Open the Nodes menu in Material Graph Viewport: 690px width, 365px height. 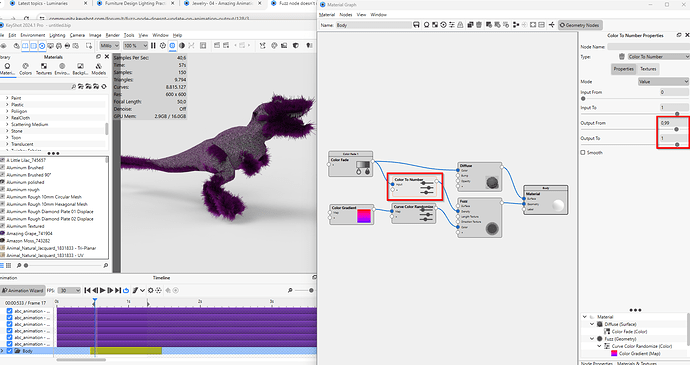click(x=346, y=15)
